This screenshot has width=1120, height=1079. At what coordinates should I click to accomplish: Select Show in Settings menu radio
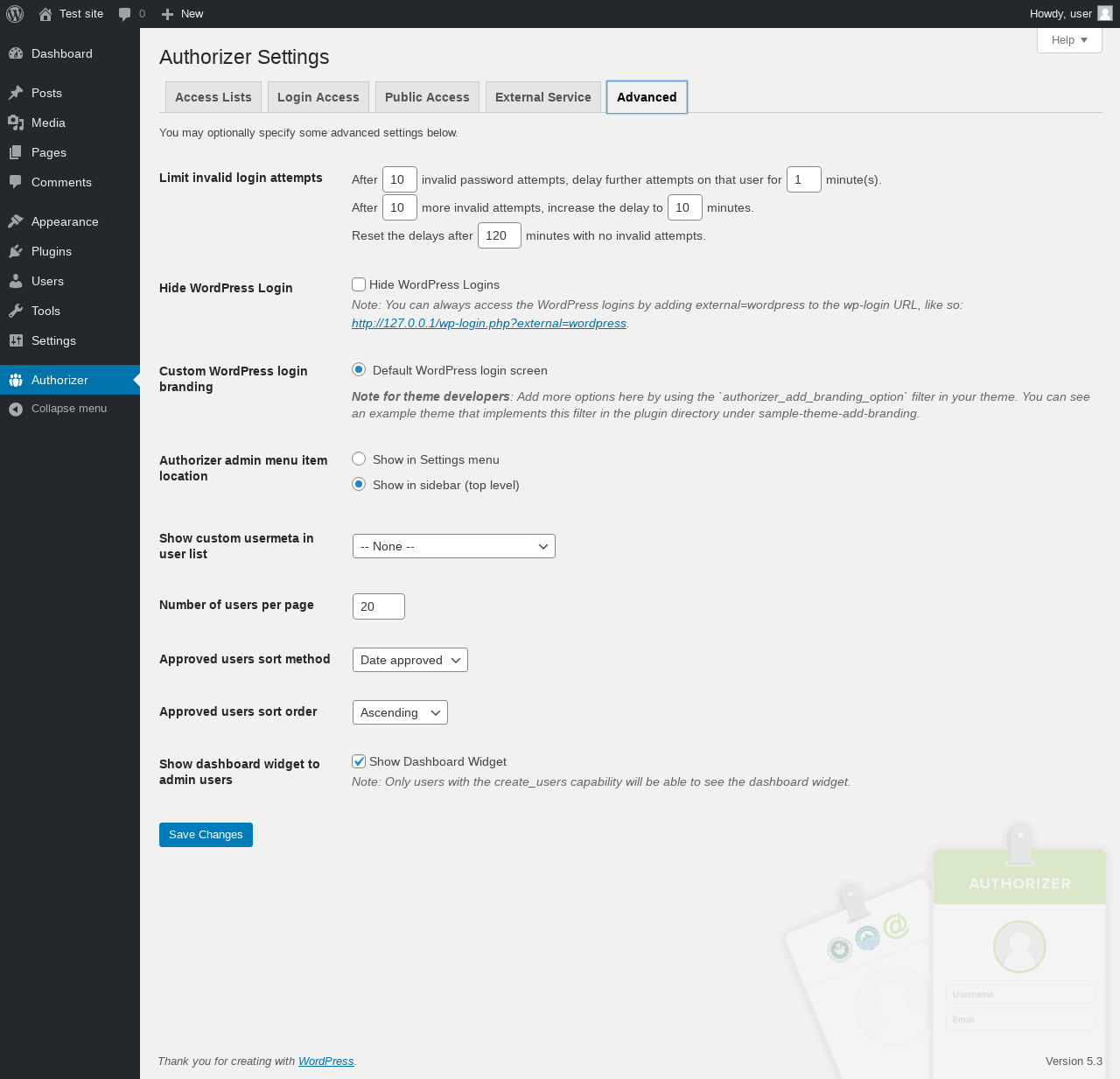(x=359, y=459)
